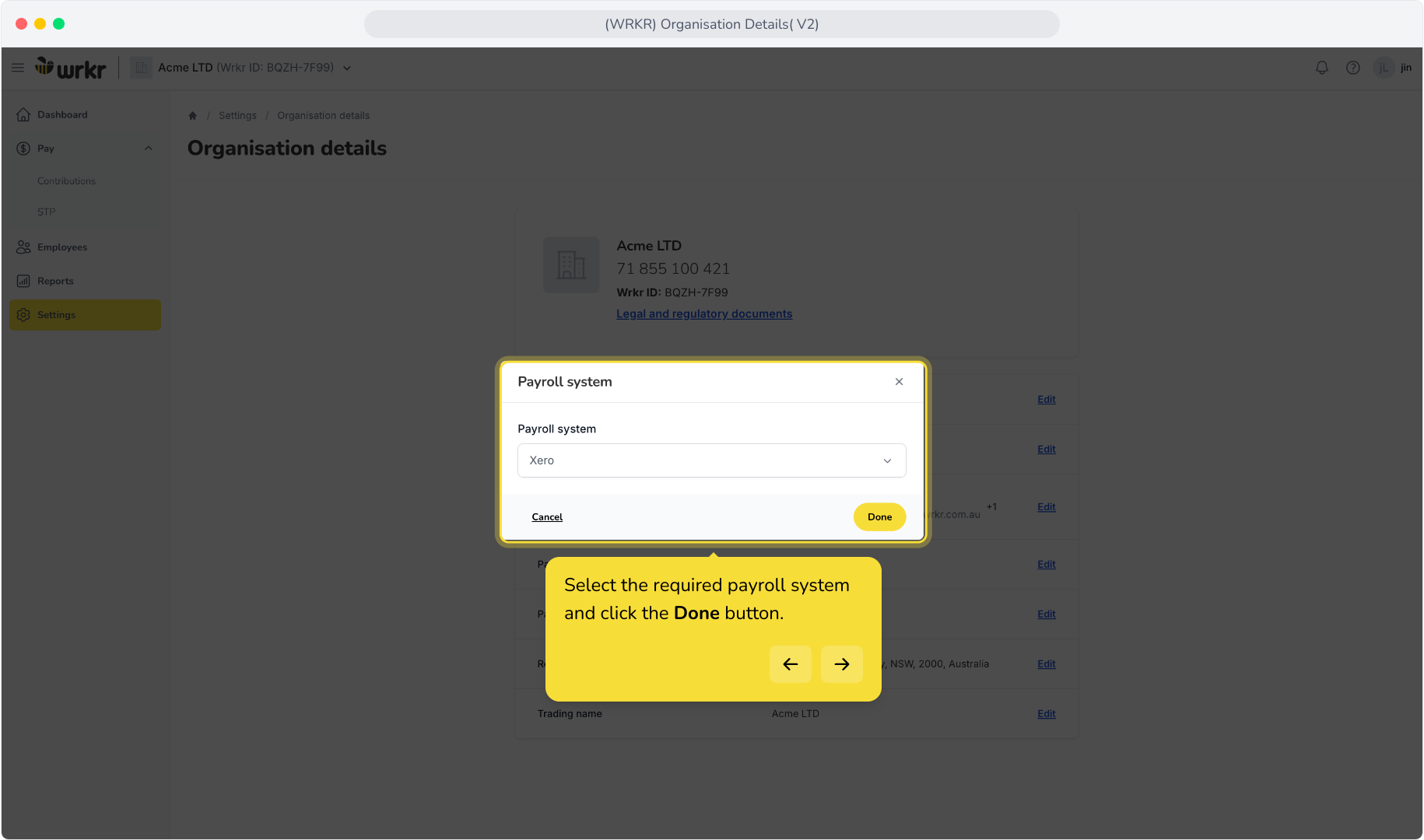Click the jin username text
The width and height of the screenshot is (1424, 840).
pos(1406,68)
